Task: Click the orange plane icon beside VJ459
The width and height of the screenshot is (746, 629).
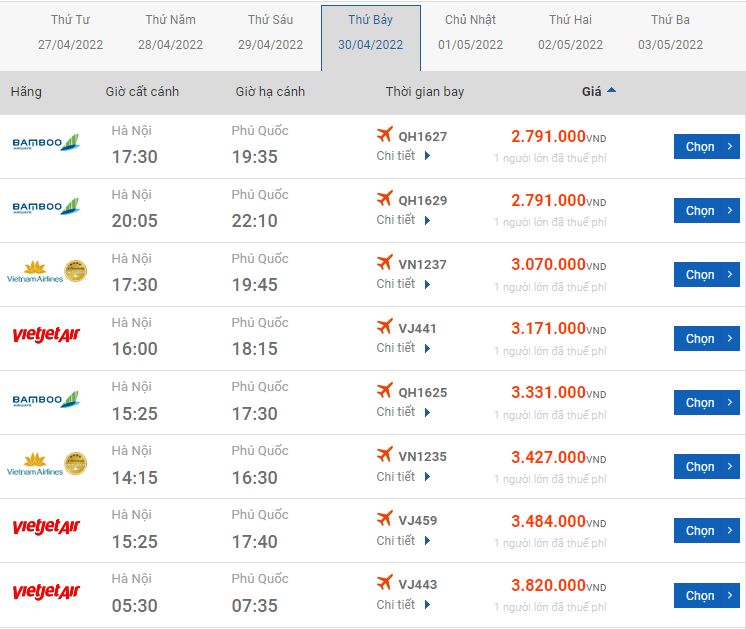Action: tap(384, 518)
